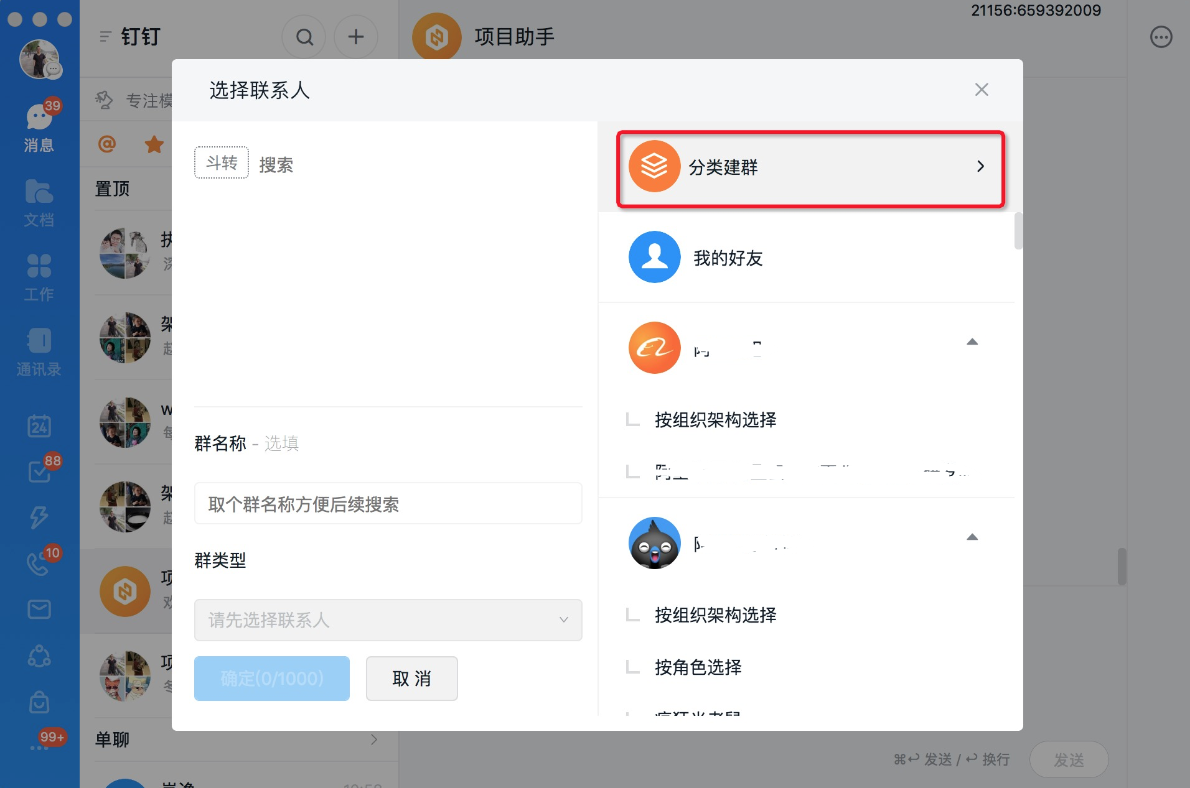Open the mail envelope icon in sidebar
1190x788 pixels.
pos(39,609)
